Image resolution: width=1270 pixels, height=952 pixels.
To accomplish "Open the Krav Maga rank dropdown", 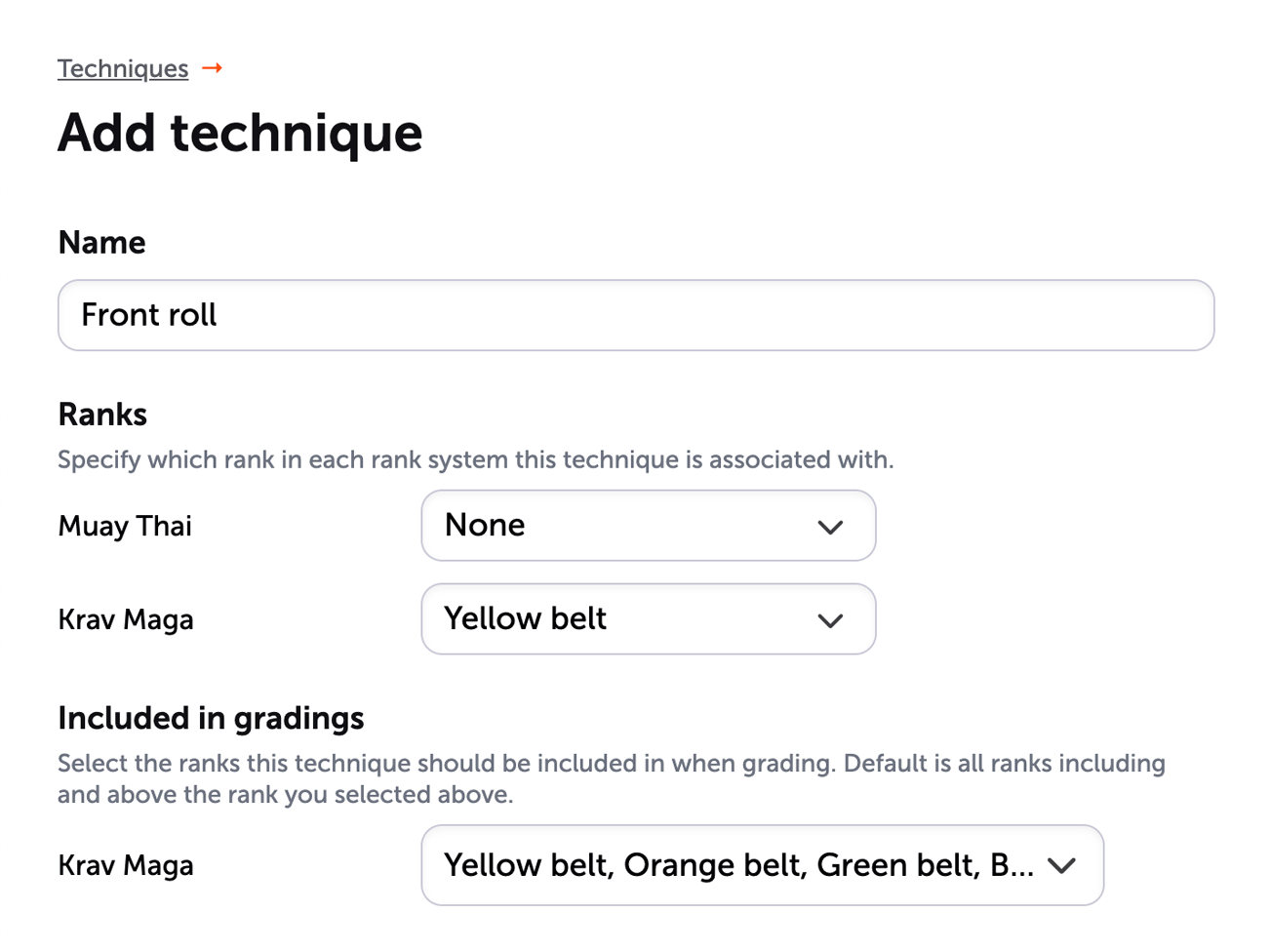I will [648, 619].
